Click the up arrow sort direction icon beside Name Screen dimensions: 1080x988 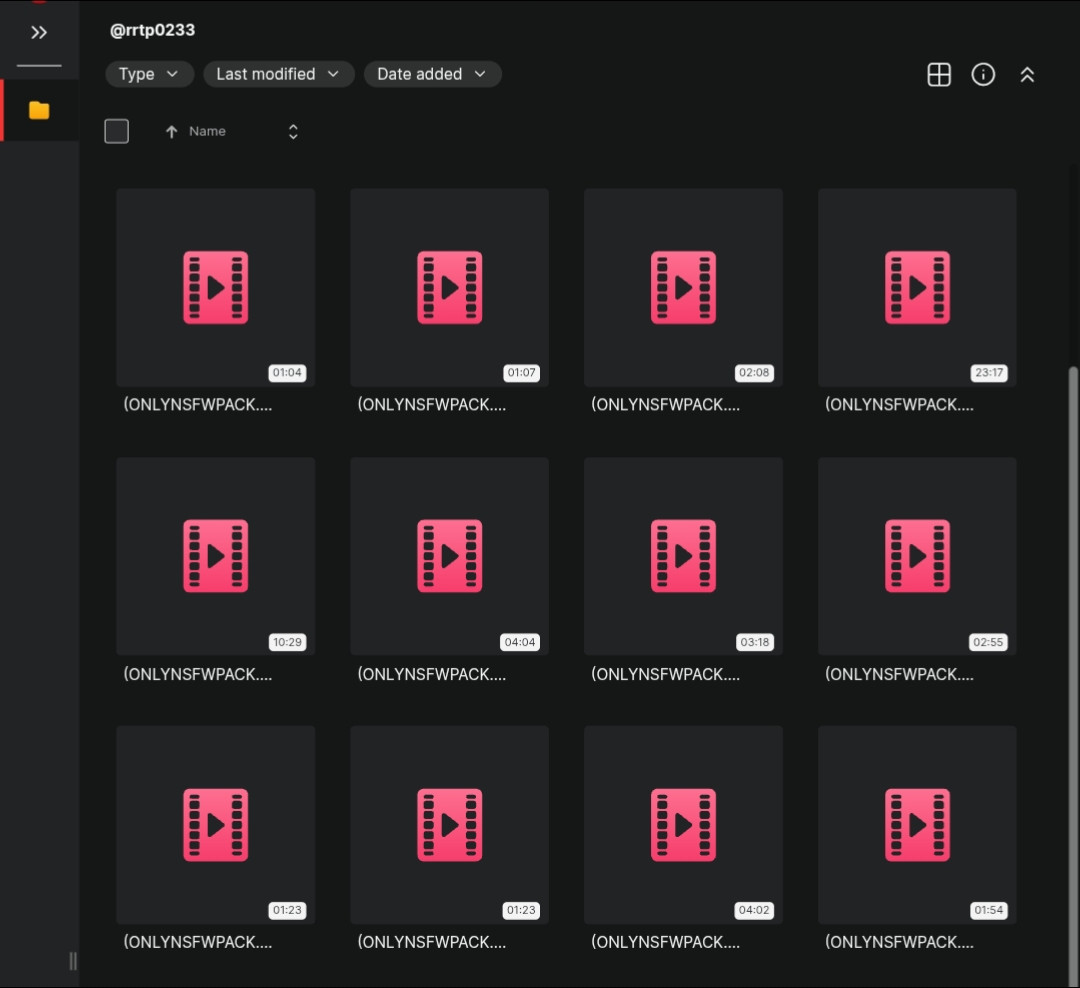pos(171,132)
